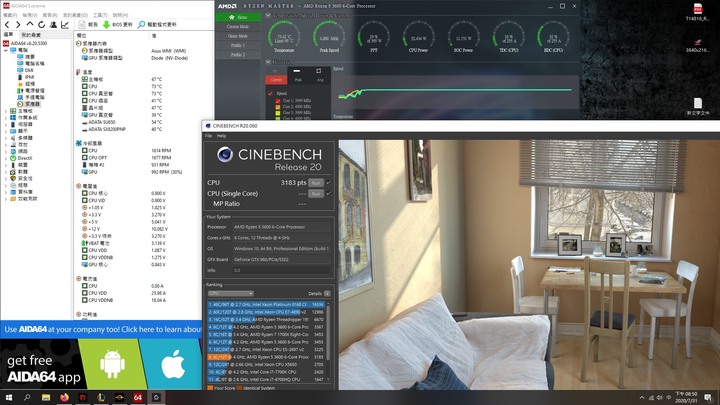Expand the DirectX node in AIDA64 tree
Image resolution: width=720 pixels, height=405 pixels.
[x=6, y=158]
